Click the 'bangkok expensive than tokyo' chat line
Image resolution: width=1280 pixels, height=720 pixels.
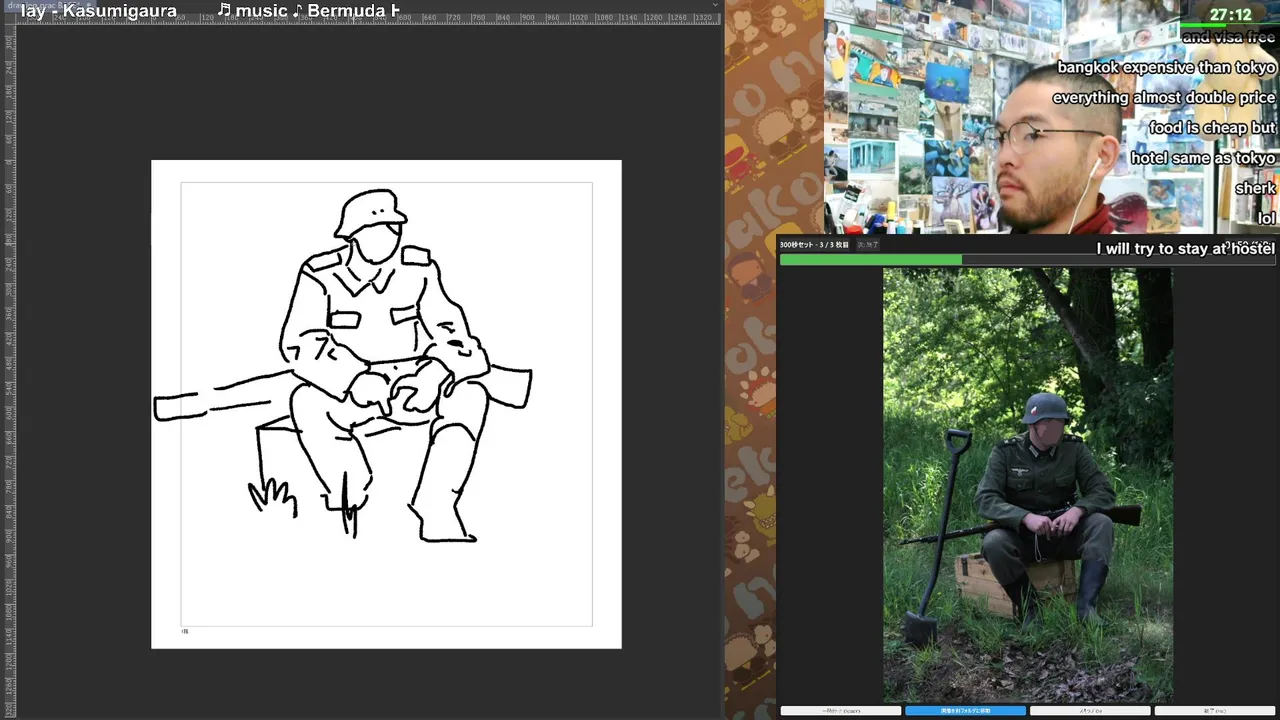pos(1166,67)
